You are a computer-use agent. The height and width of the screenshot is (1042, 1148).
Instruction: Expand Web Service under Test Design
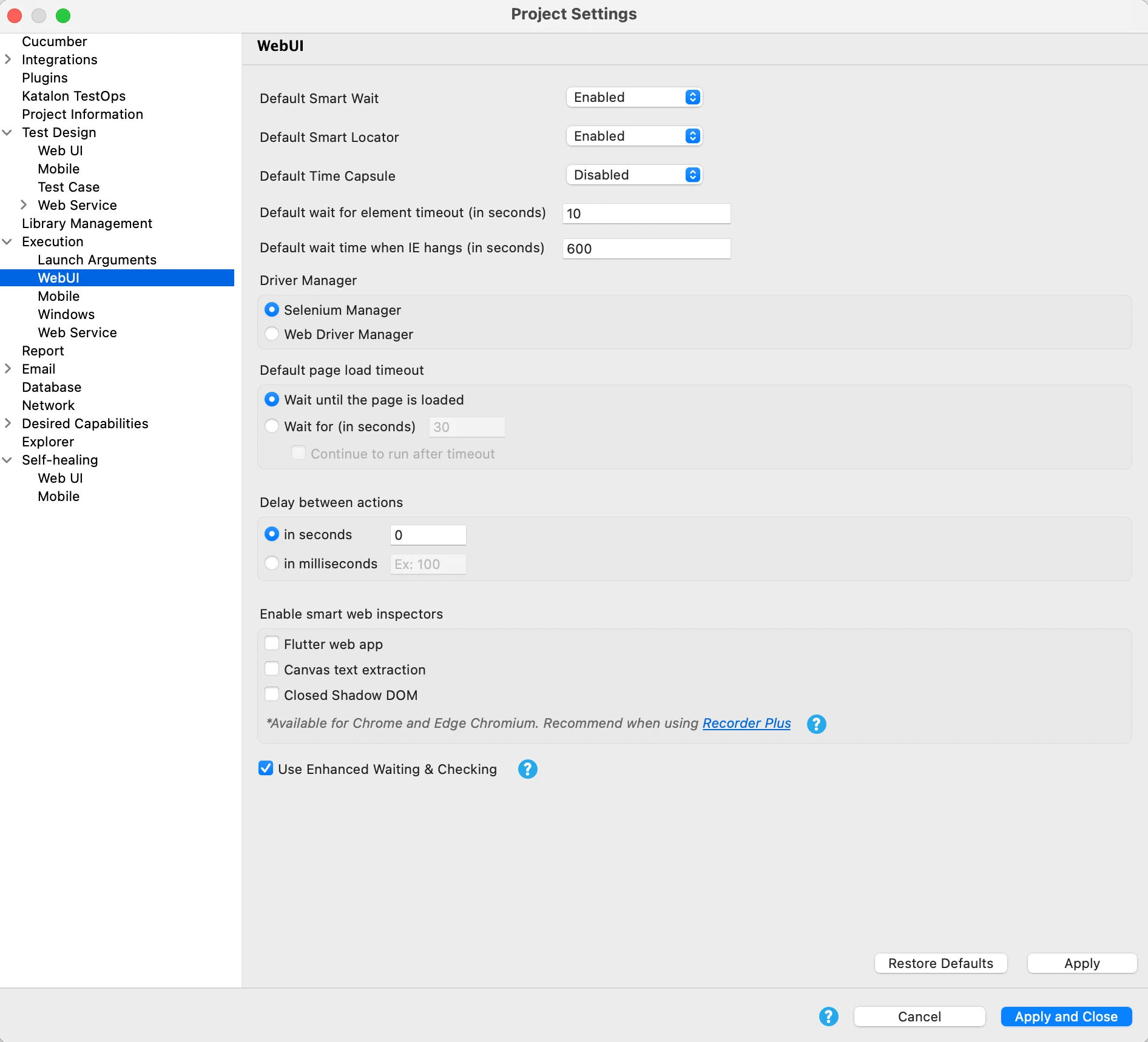click(x=24, y=205)
